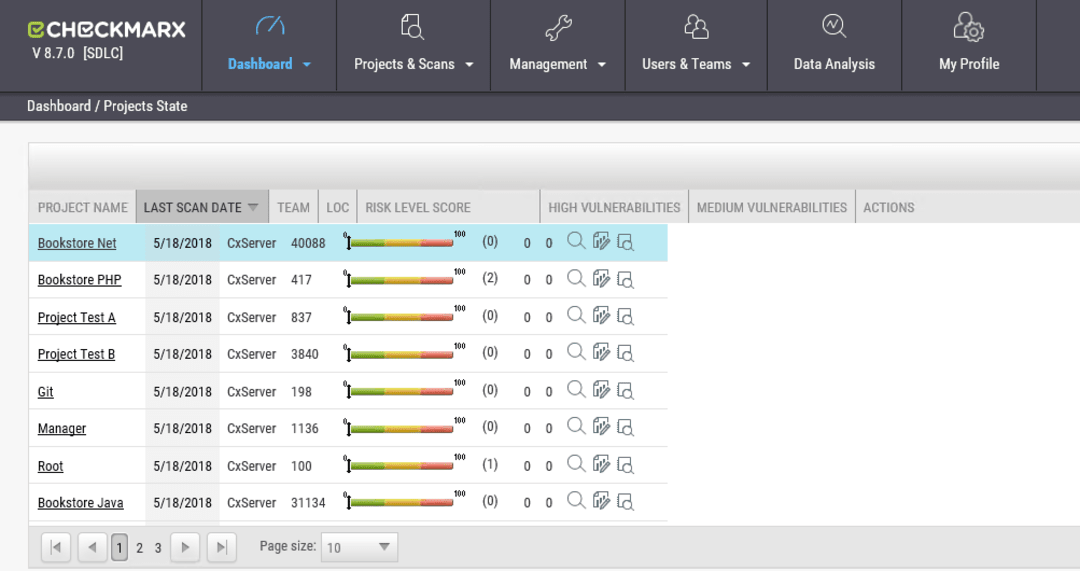Click the notebook-search icon for Bookstore PHP
Viewport: 1080px width, 571px height.
tap(625, 280)
